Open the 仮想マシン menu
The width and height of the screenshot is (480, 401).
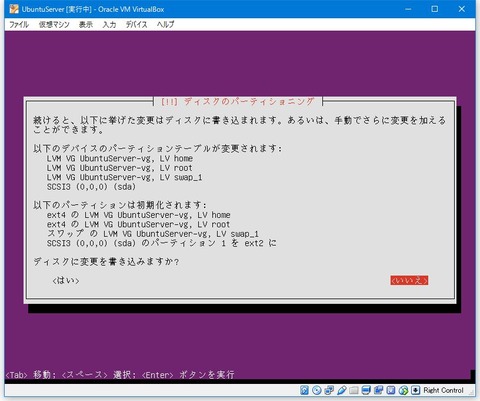pos(54,24)
